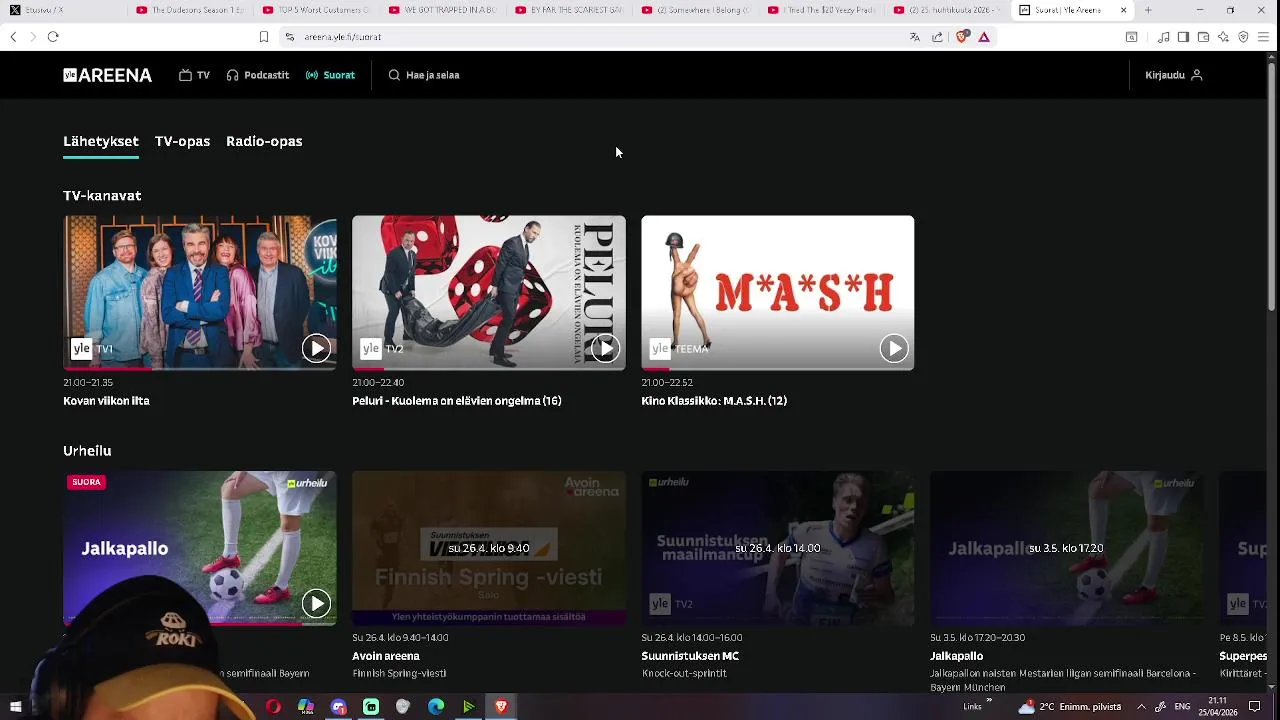The height and width of the screenshot is (720, 1280).
Task: Play live Jalkapallo broadcast
Action: tap(316, 603)
